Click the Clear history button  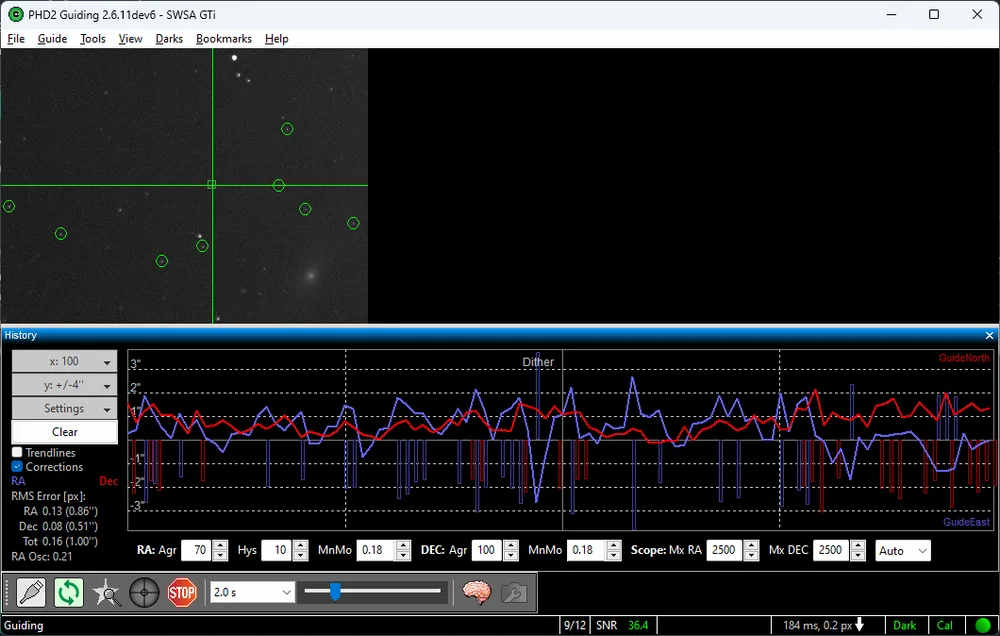pyautogui.click(x=64, y=432)
